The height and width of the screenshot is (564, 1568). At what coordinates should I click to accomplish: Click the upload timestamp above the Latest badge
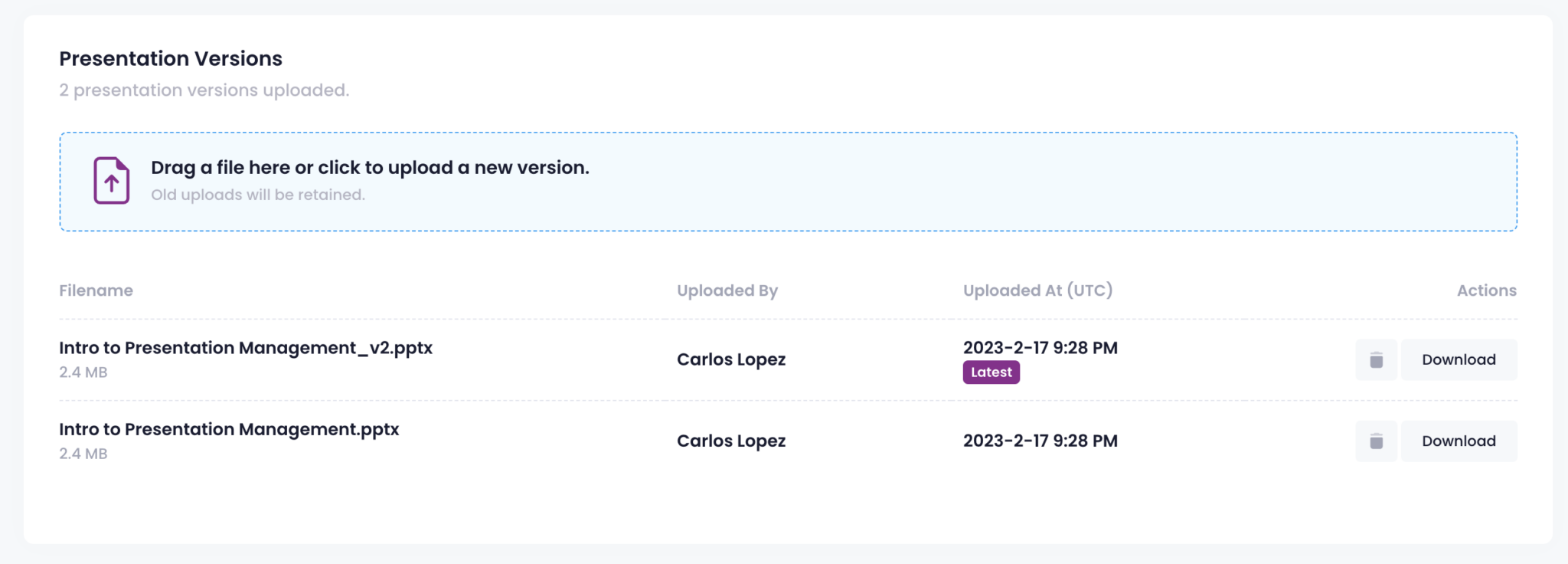point(1040,348)
